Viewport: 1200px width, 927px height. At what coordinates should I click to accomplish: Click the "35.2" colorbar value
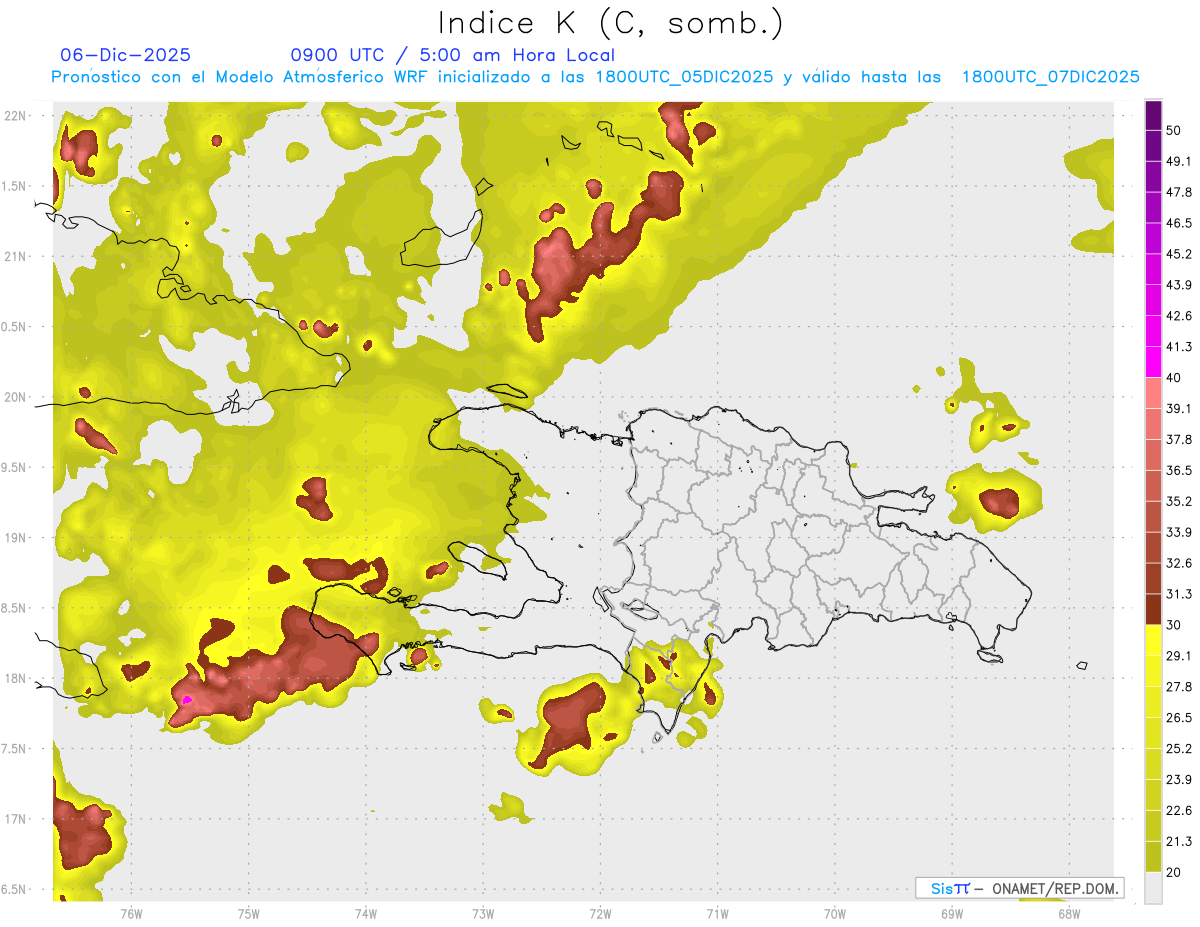pos(1179,501)
